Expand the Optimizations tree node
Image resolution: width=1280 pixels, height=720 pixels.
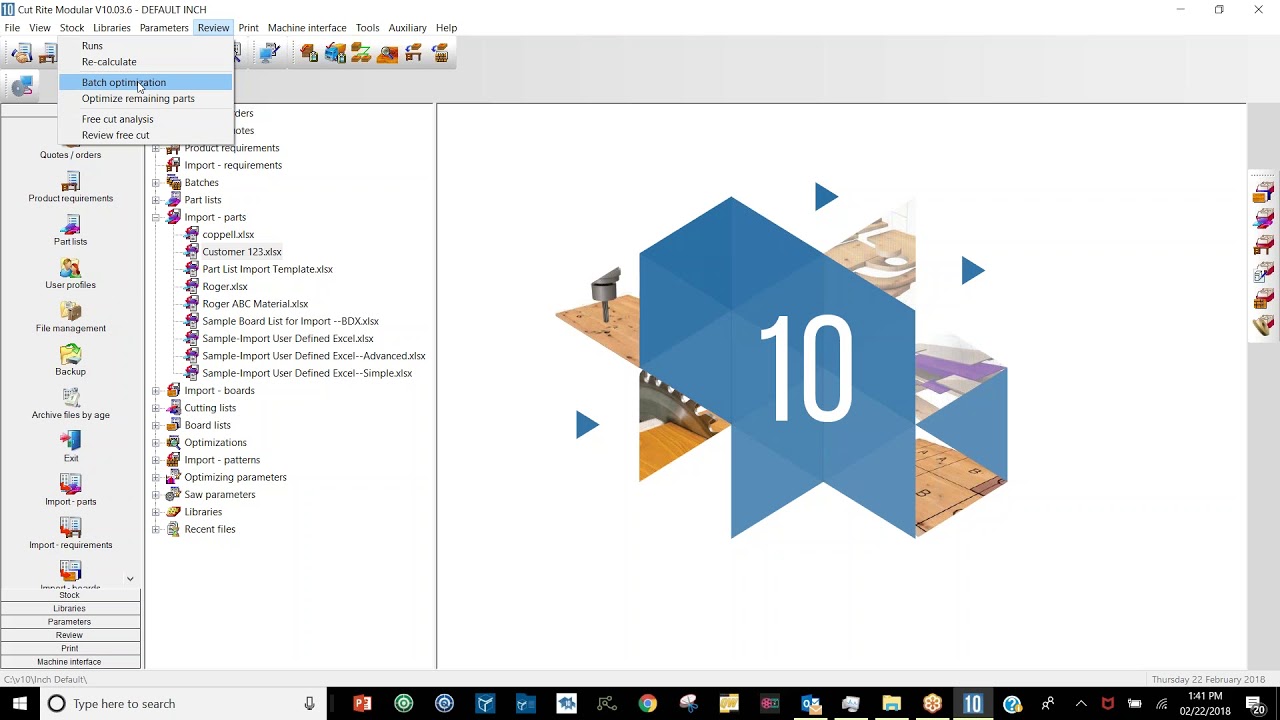pyautogui.click(x=156, y=443)
